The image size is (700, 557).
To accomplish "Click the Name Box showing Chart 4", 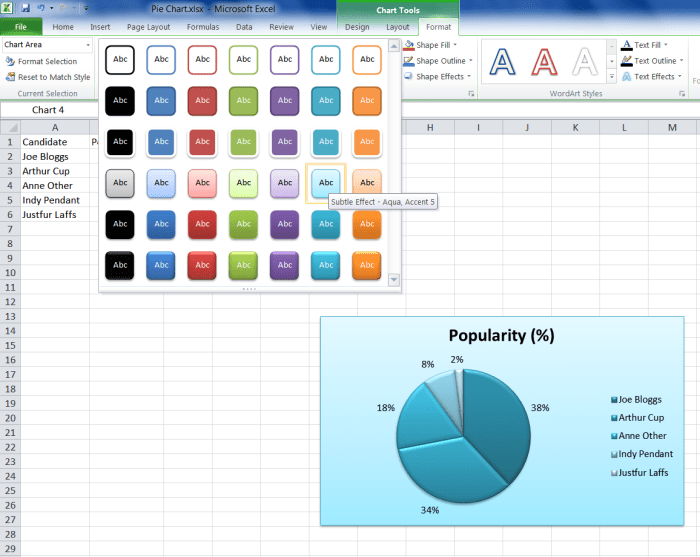I will pos(48,110).
